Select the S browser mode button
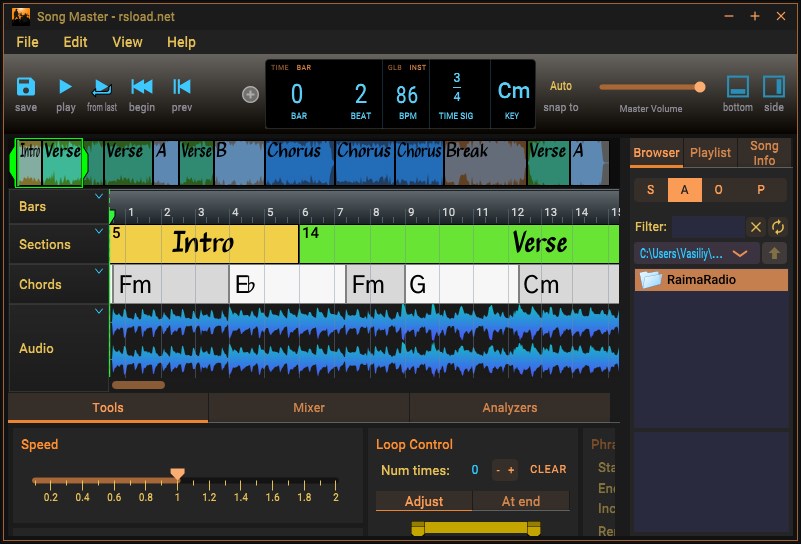The width and height of the screenshot is (801, 544). coord(651,190)
